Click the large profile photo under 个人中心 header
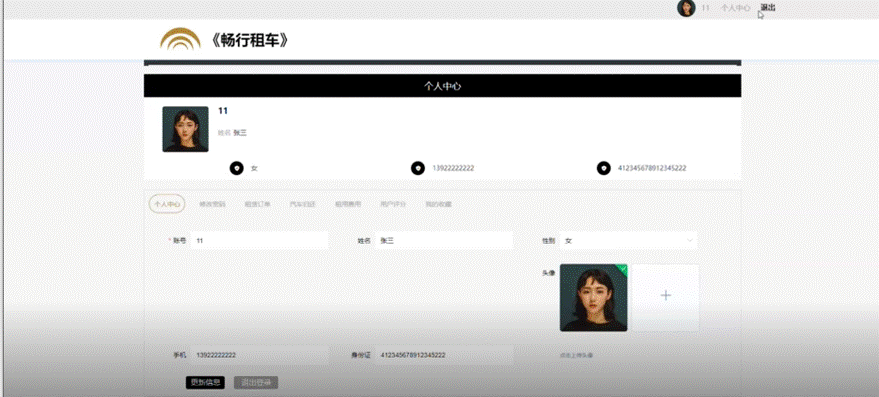 [186, 129]
